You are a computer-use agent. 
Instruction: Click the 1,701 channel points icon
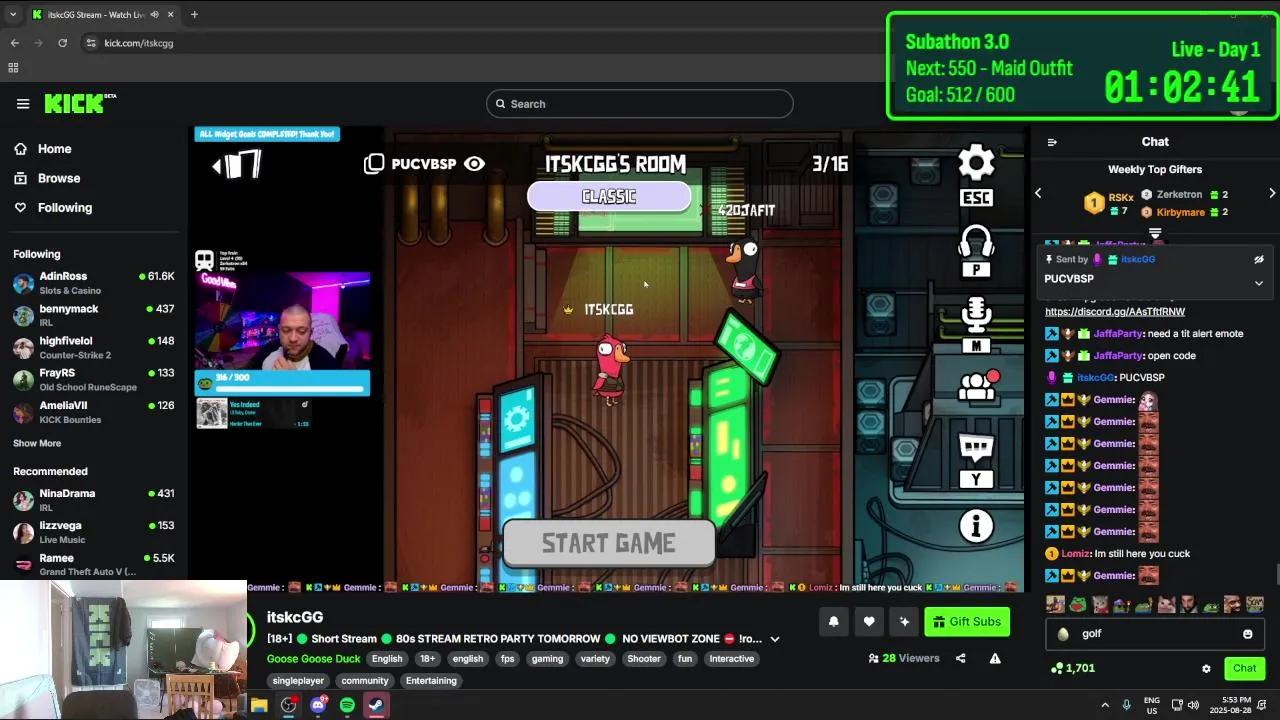coord(1057,668)
